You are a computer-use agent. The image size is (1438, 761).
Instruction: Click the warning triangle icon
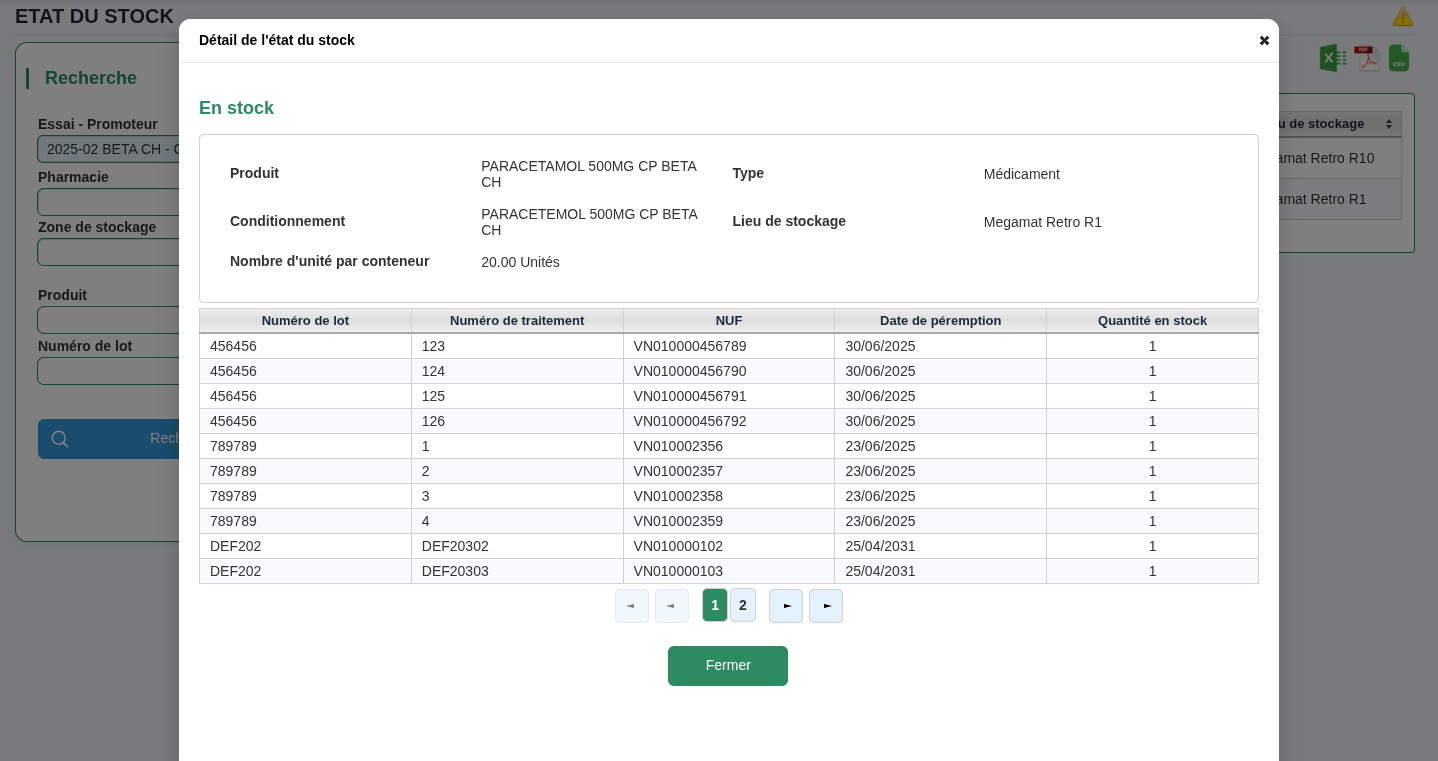1403,16
